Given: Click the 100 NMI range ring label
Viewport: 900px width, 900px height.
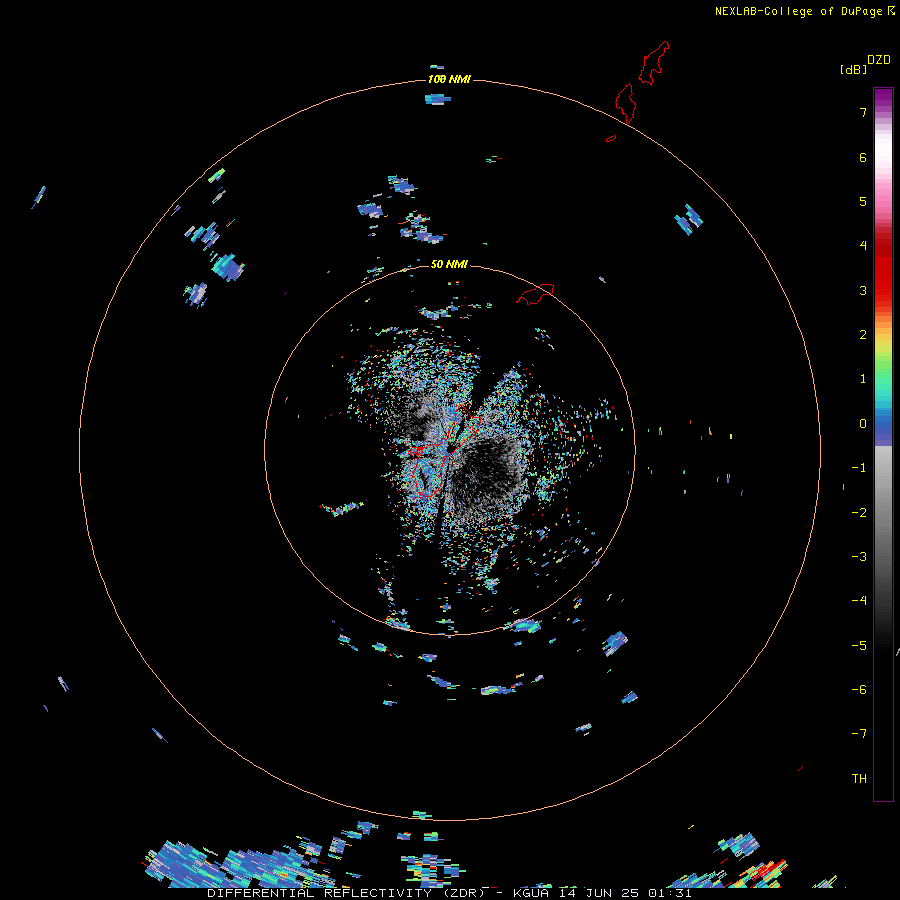Looking at the screenshot, I should 449,79.
